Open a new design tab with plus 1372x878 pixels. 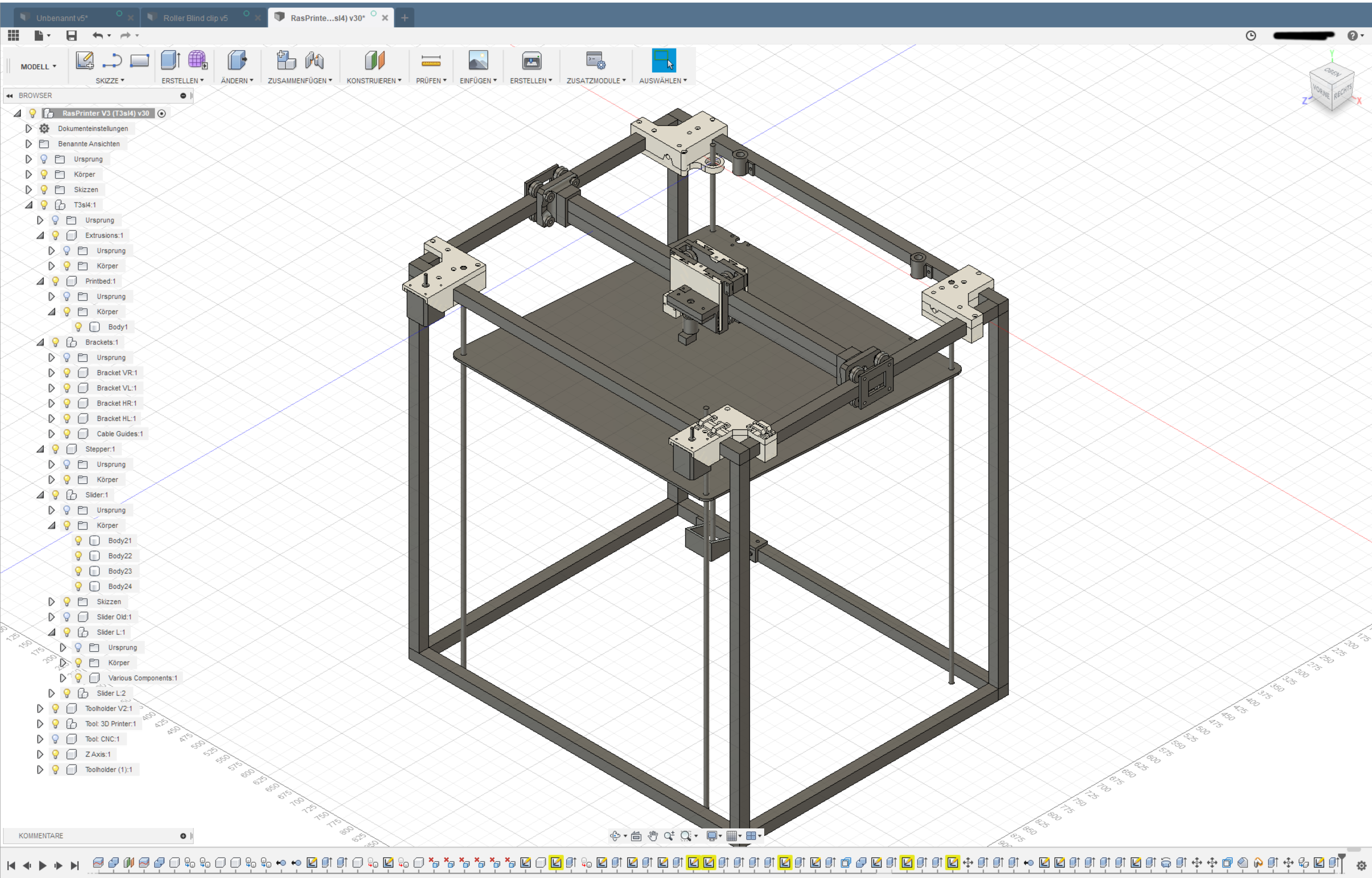coord(405,18)
